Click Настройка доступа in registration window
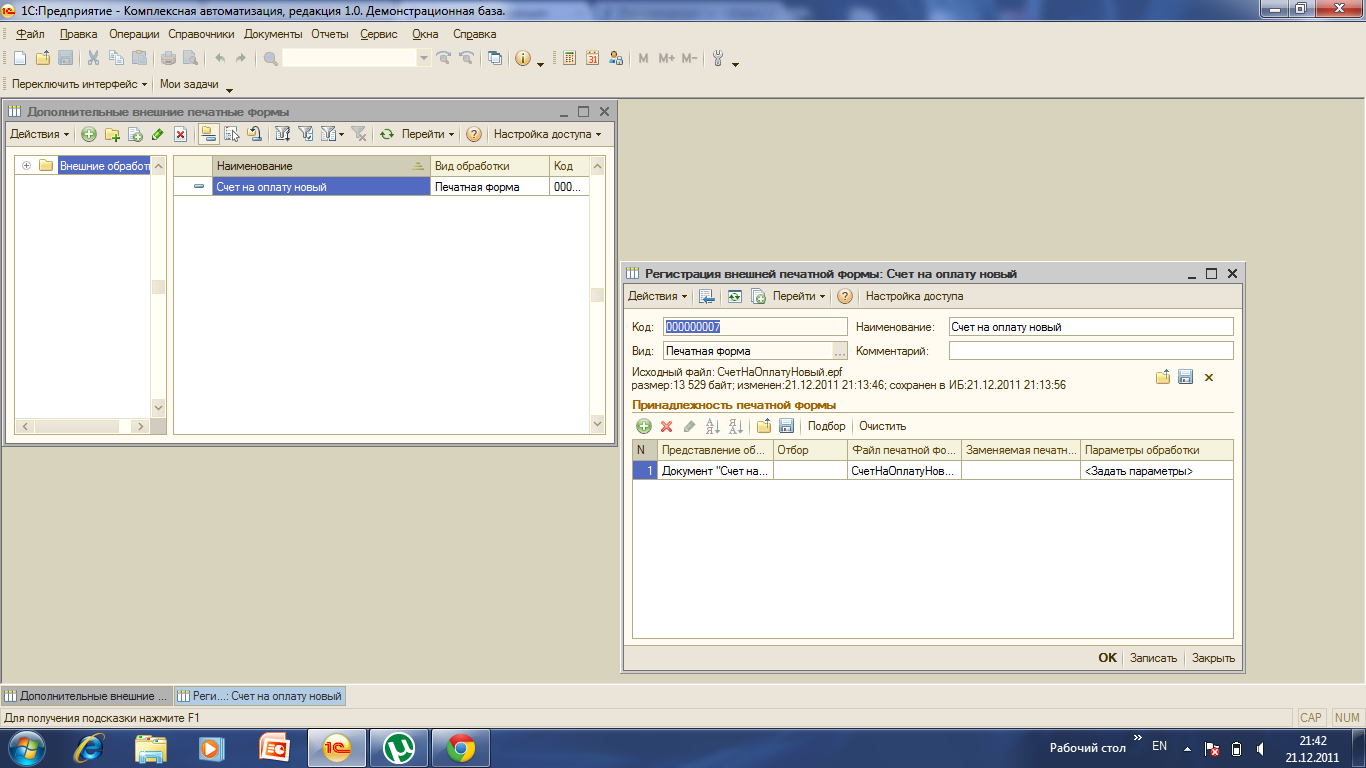This screenshot has height=768, width=1366. (x=914, y=296)
